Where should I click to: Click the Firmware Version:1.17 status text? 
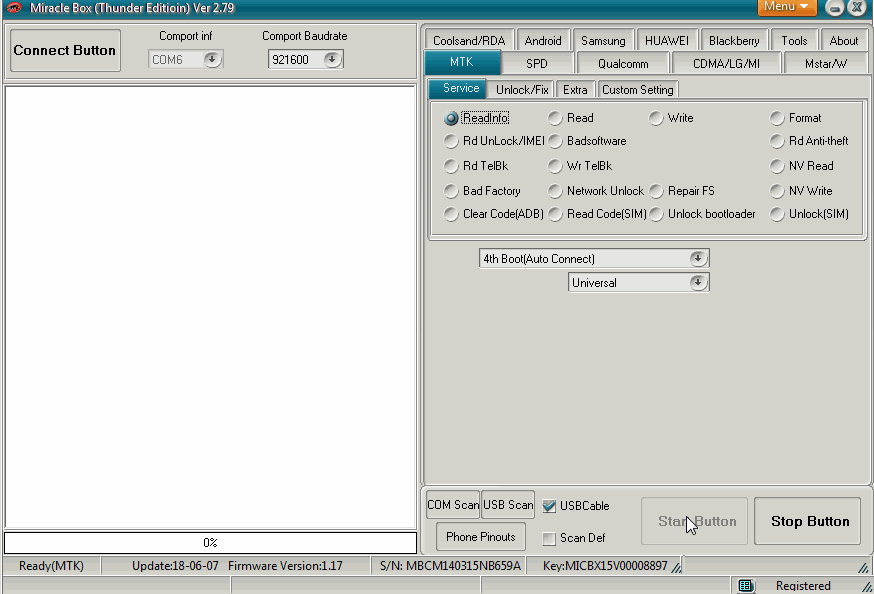click(x=285, y=566)
